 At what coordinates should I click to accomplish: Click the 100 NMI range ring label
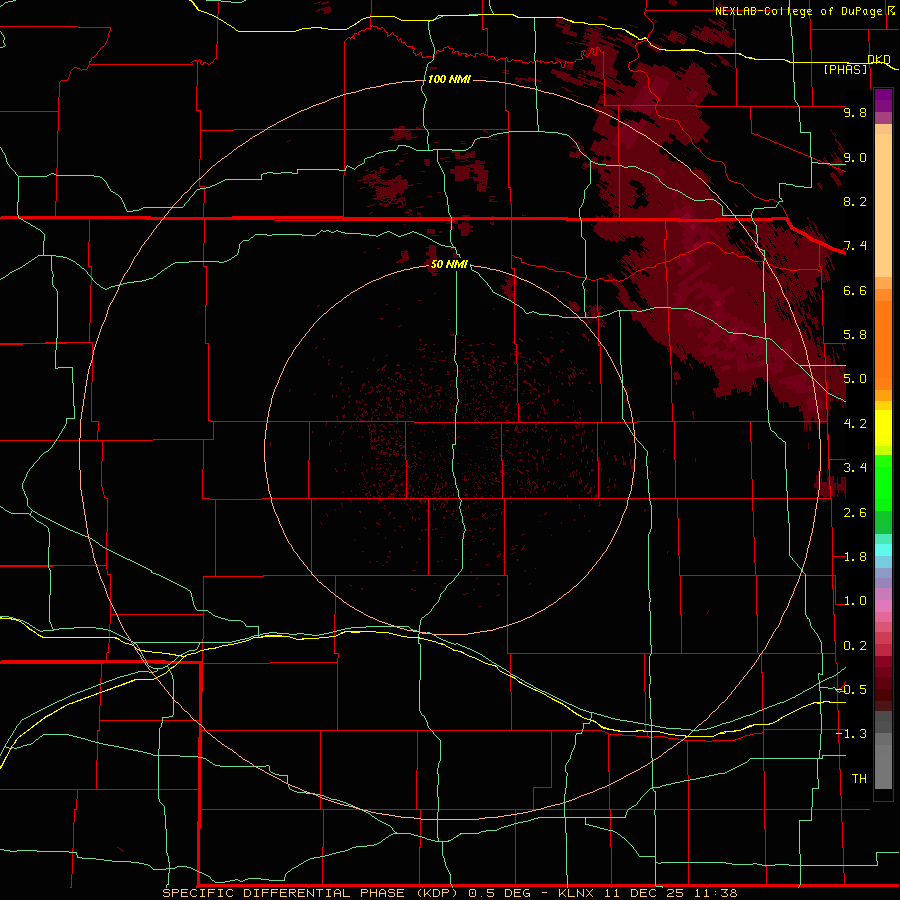tap(449, 79)
